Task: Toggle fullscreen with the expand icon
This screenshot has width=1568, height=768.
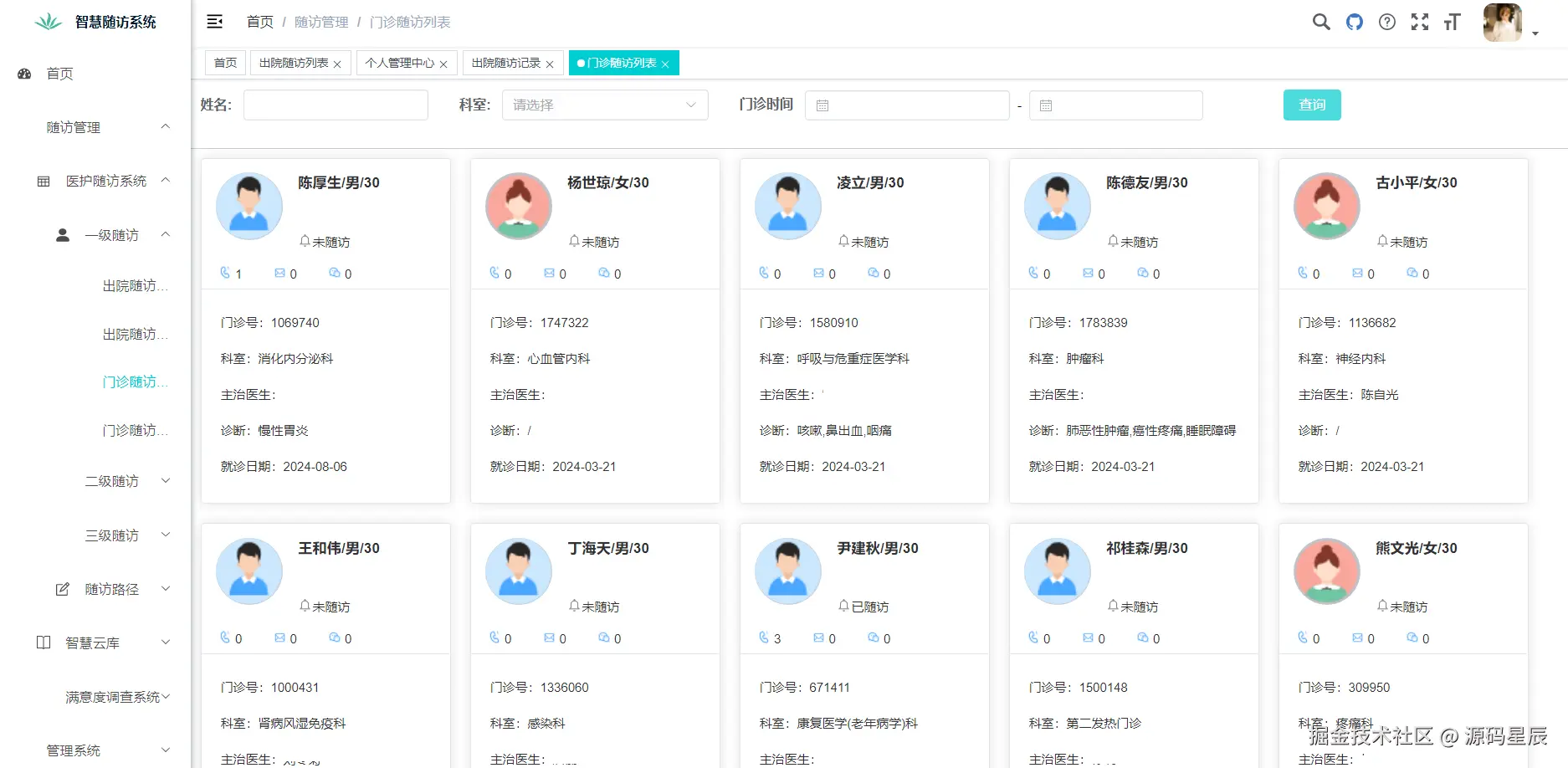Action: (1420, 22)
